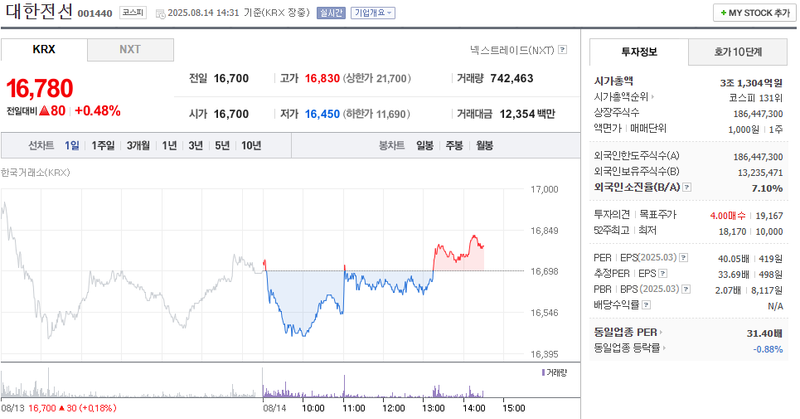
Task: Click the stock code 001440
Action: point(95,14)
